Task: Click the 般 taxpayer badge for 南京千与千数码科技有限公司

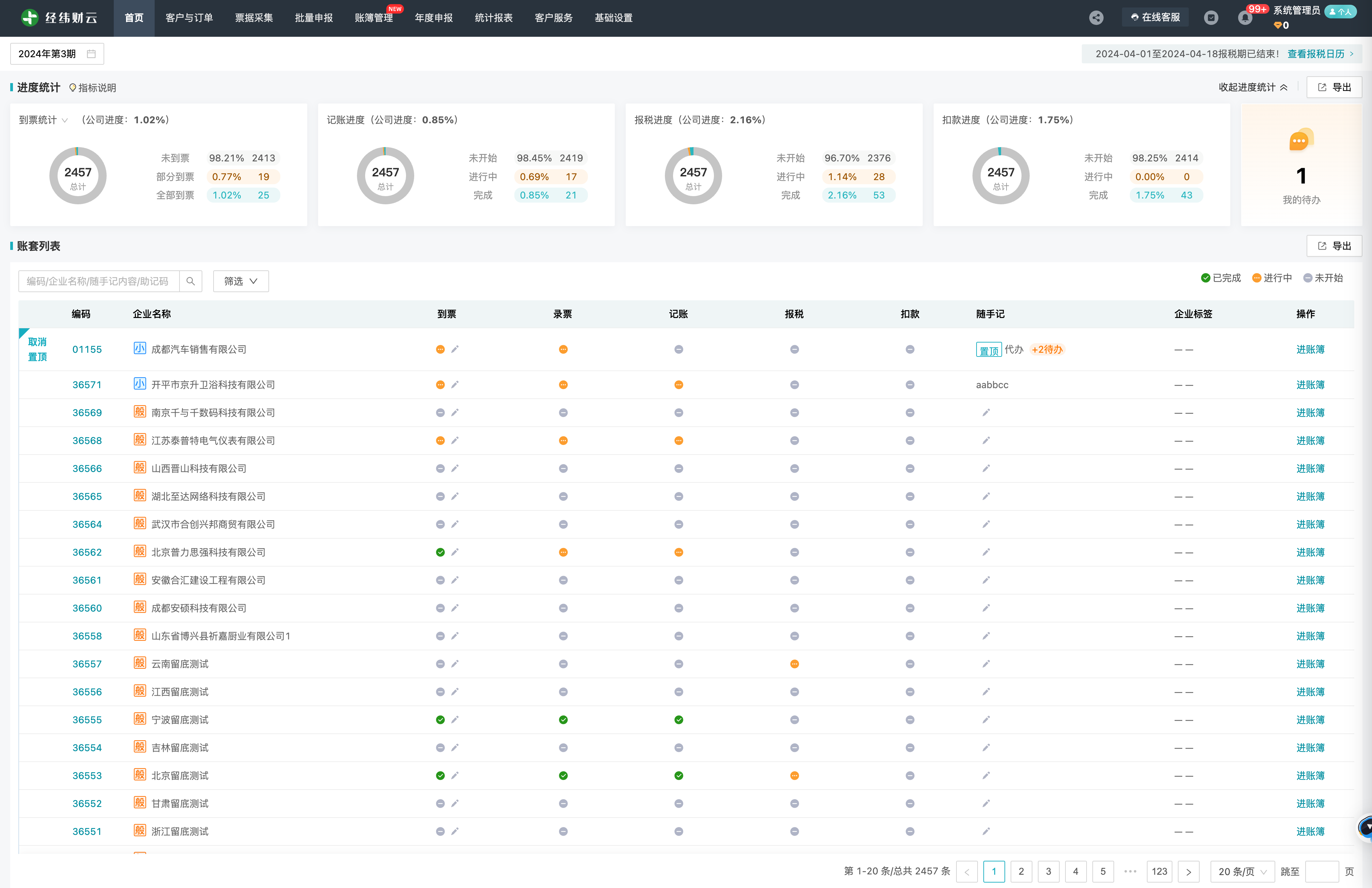Action: pyautogui.click(x=140, y=411)
